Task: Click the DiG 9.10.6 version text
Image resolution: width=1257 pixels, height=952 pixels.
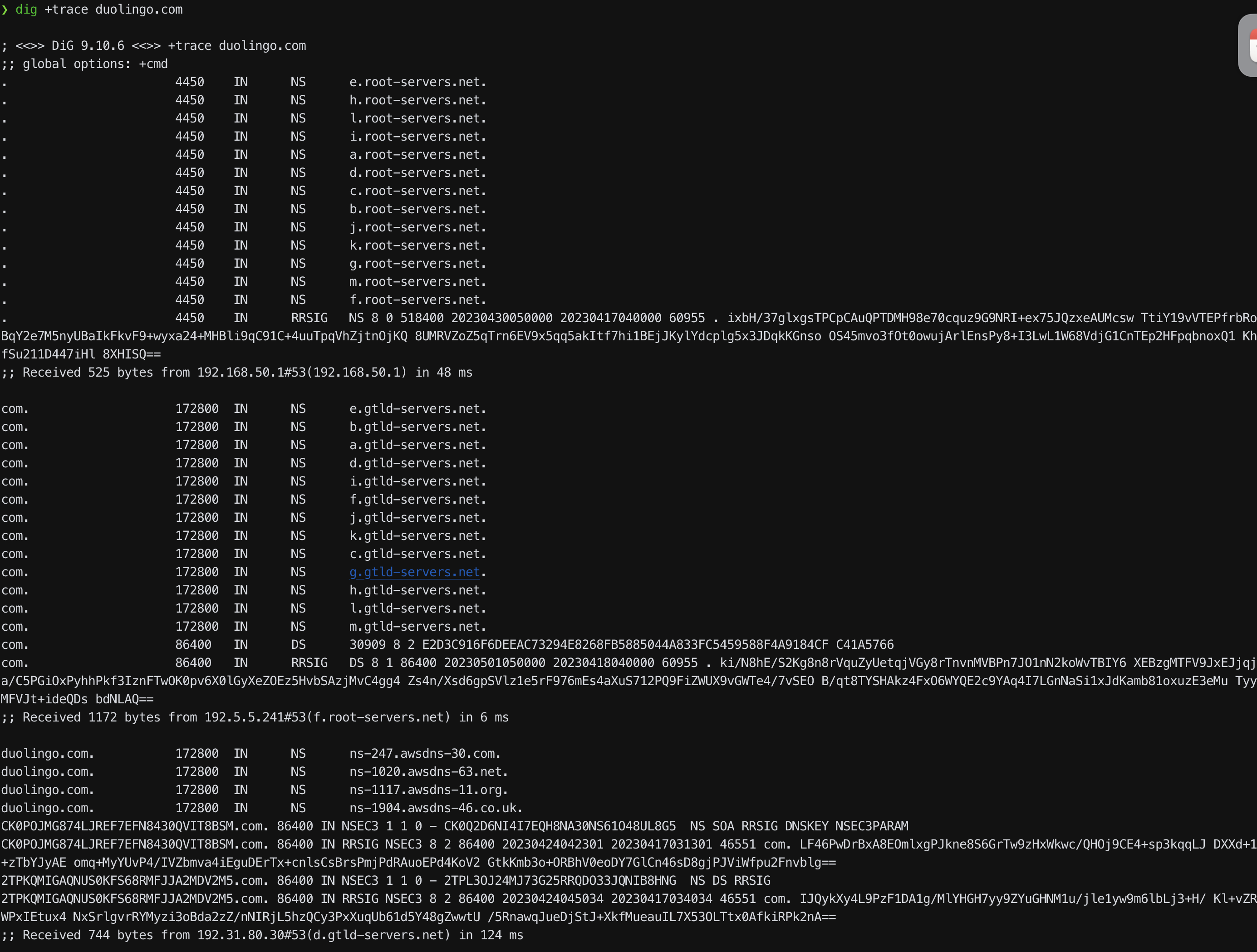Action: point(88,46)
